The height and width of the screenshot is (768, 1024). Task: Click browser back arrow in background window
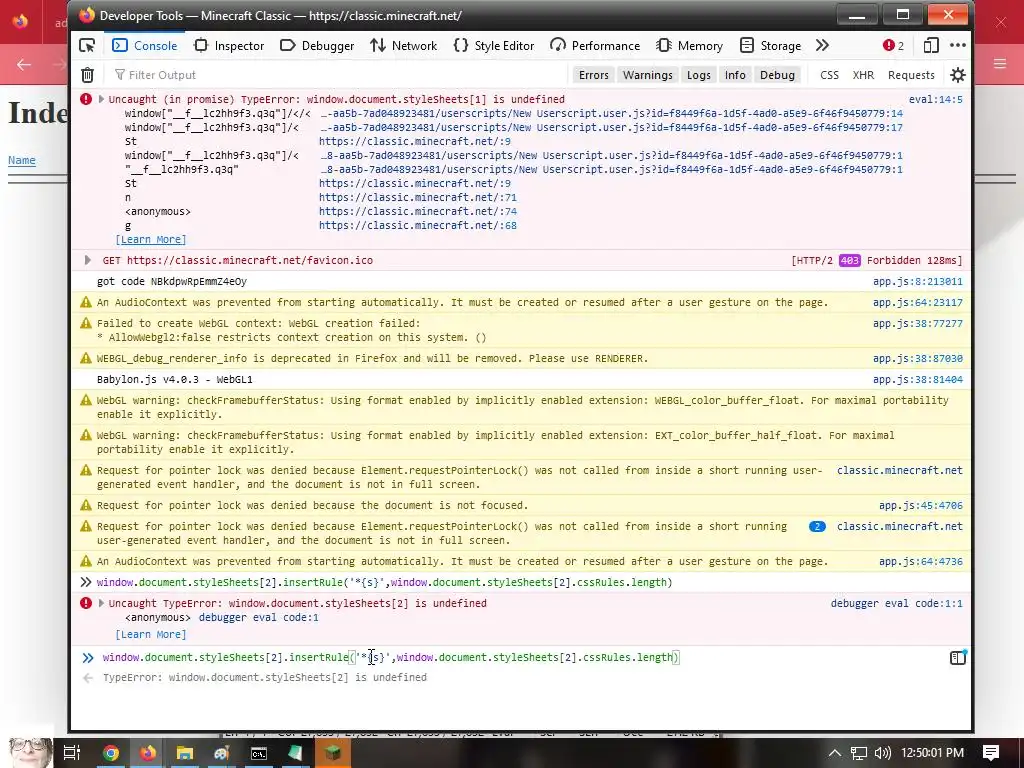coord(24,64)
